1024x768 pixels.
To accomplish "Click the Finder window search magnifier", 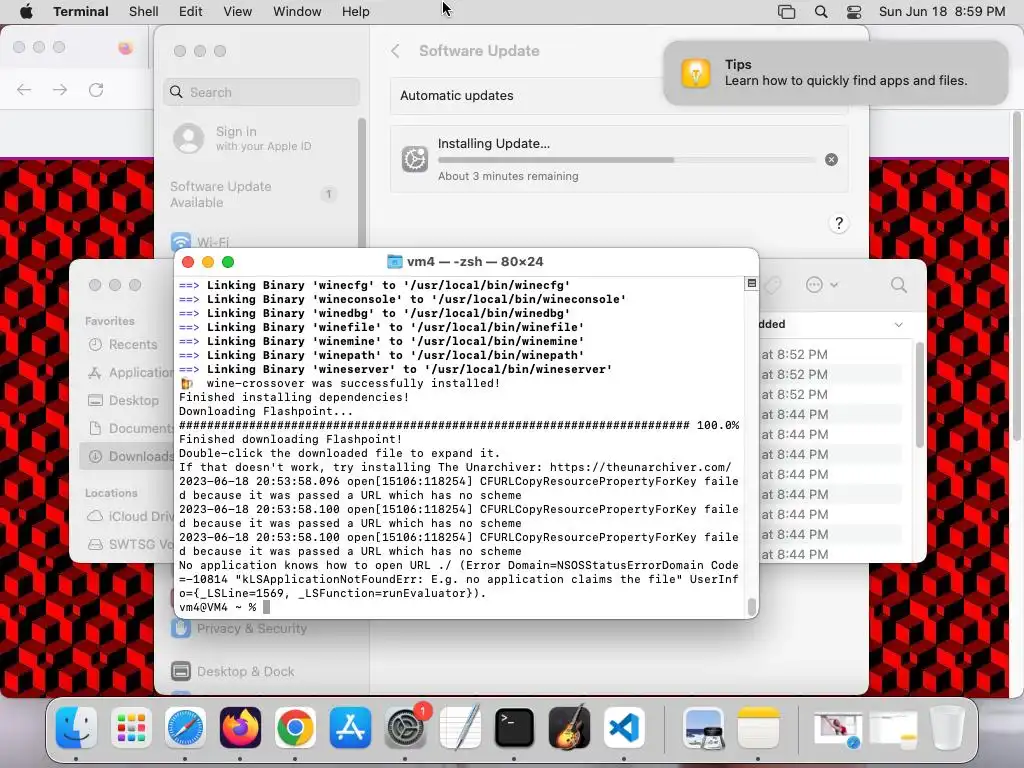I will coord(899,285).
